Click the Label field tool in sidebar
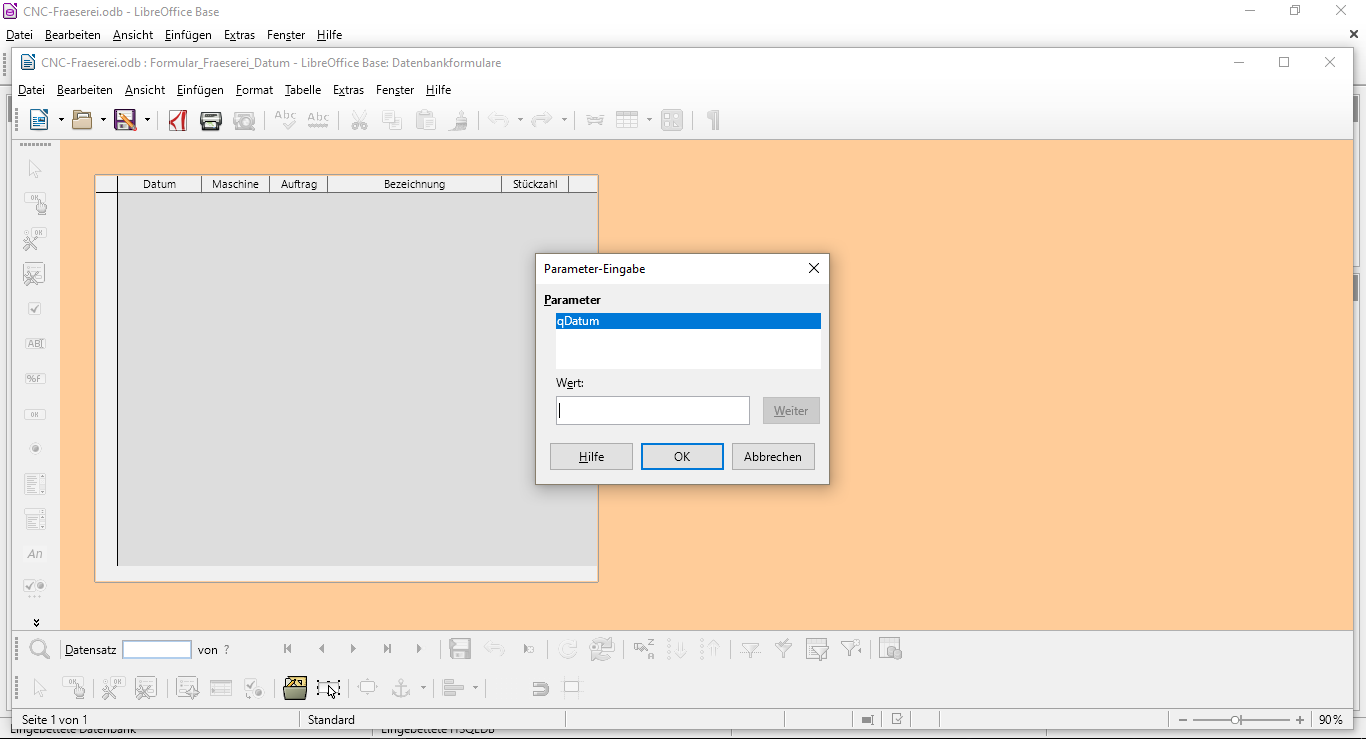The image size is (1366, 739). click(x=35, y=554)
